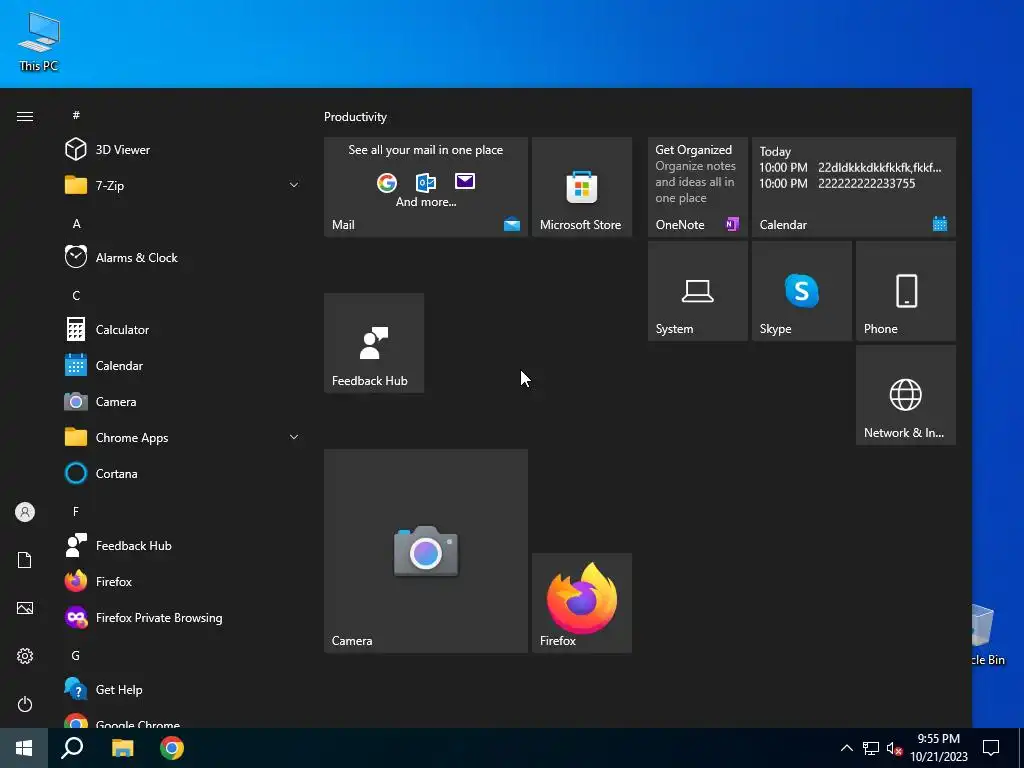Select the This PC desktop icon
Viewport: 1024px width, 768px height.
pyautogui.click(x=39, y=40)
